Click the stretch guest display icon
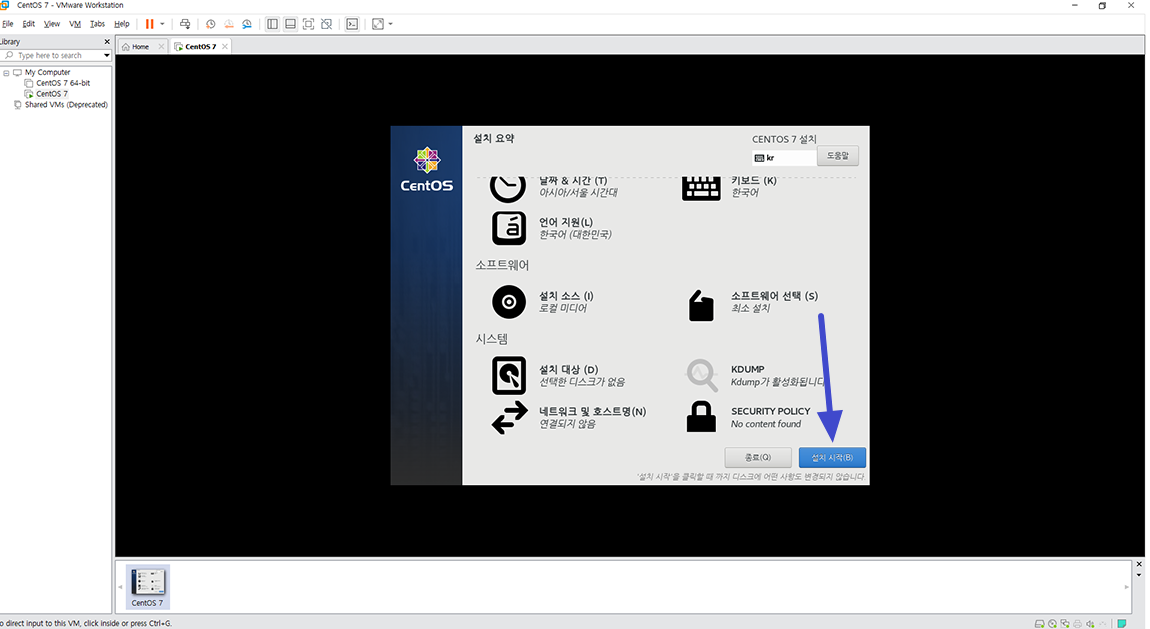1150x629 pixels. coord(378,24)
